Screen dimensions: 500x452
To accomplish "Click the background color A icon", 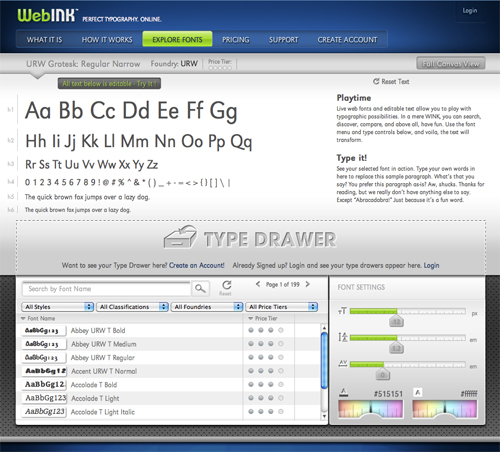I will (x=418, y=392).
